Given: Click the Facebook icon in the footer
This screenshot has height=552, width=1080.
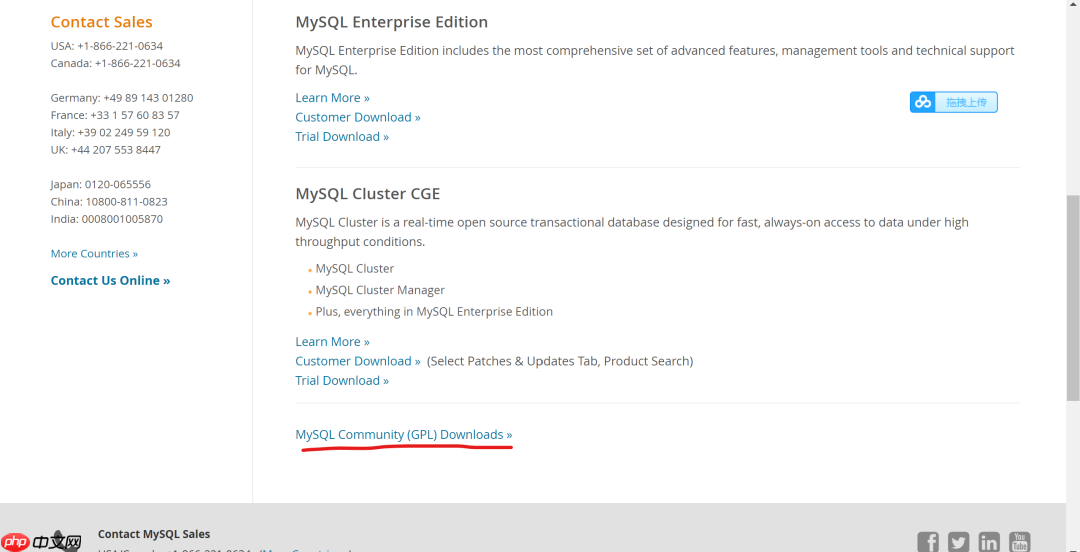Looking at the screenshot, I should point(928,541).
